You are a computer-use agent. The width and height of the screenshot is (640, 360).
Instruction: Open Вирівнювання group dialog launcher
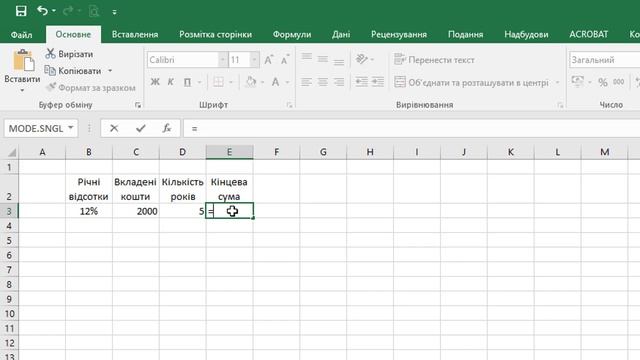[x=560, y=105]
